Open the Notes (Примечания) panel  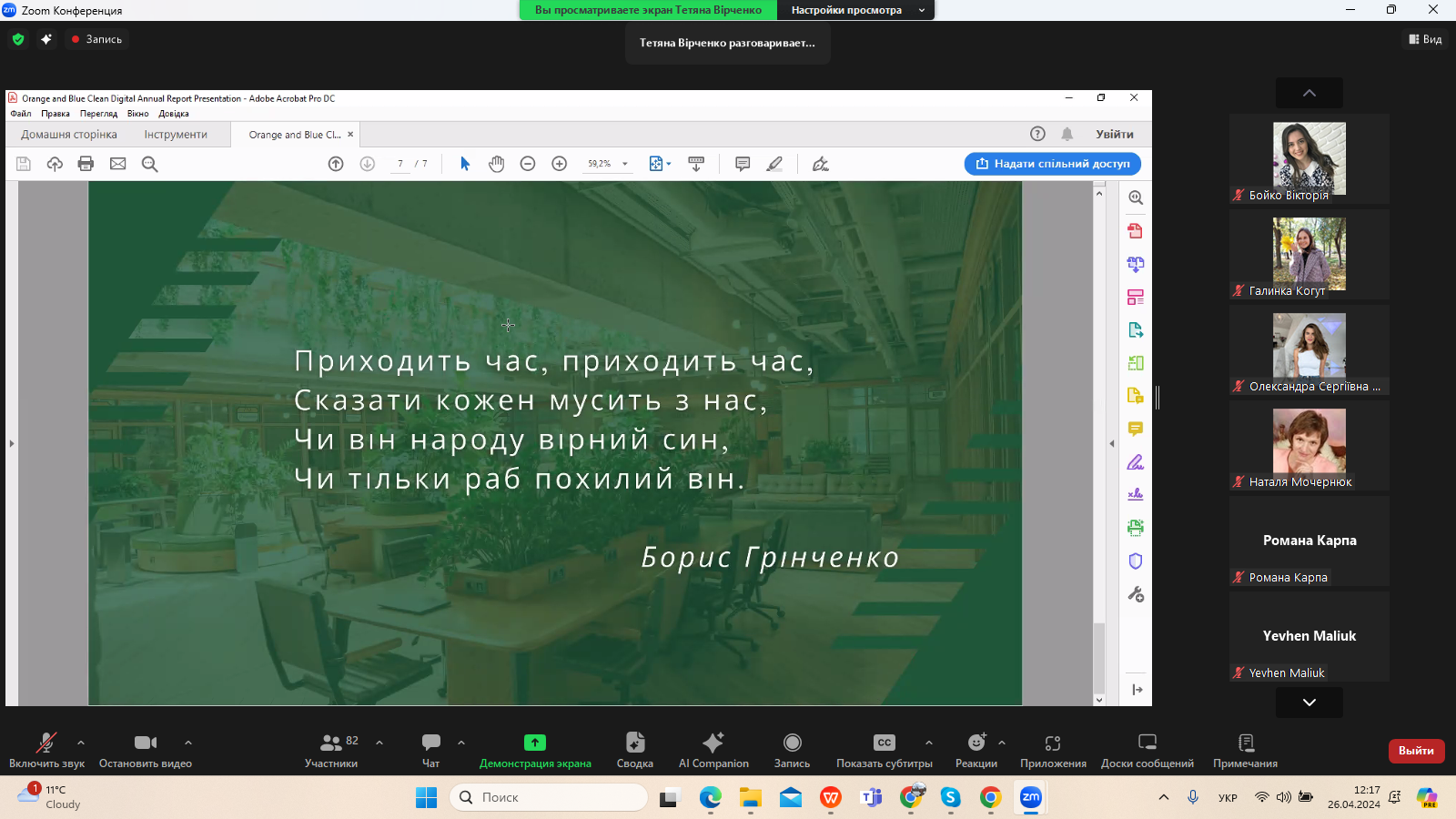tap(1245, 750)
